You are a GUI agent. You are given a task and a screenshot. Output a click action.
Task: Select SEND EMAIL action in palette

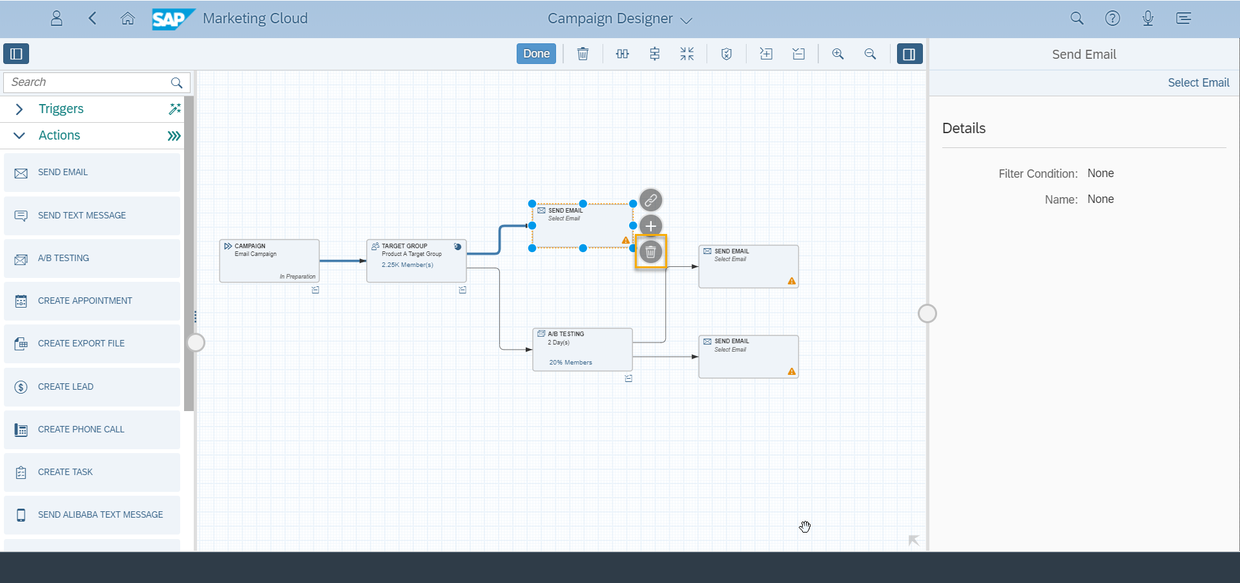(x=92, y=172)
